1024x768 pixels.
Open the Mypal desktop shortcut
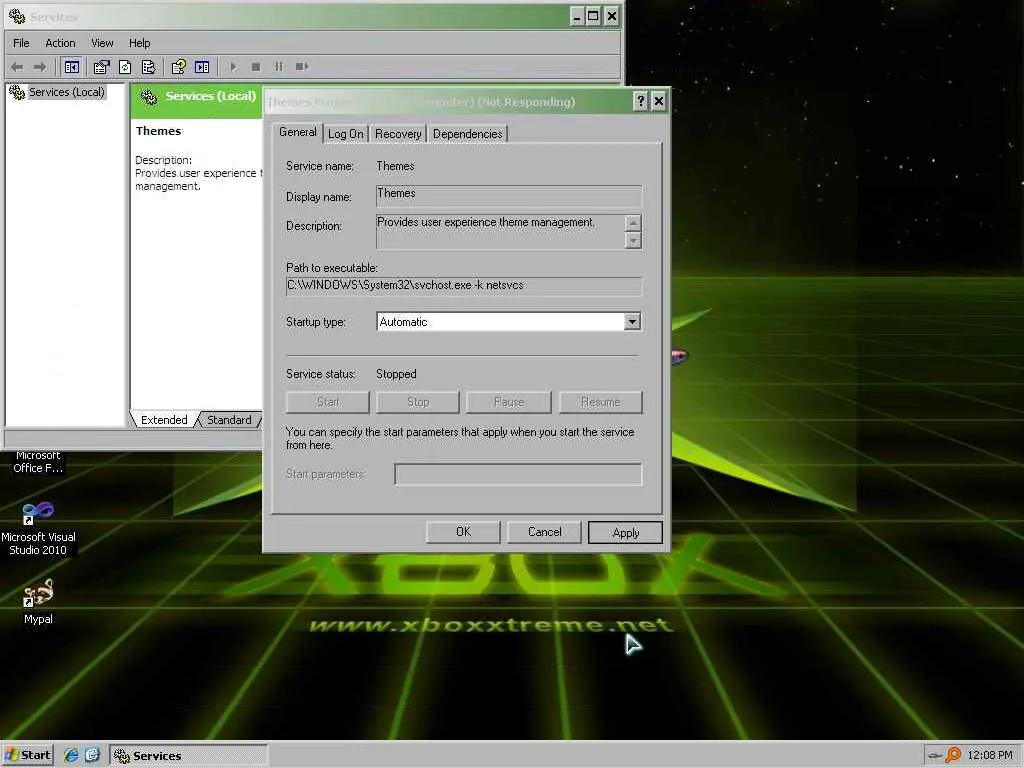coord(38,601)
